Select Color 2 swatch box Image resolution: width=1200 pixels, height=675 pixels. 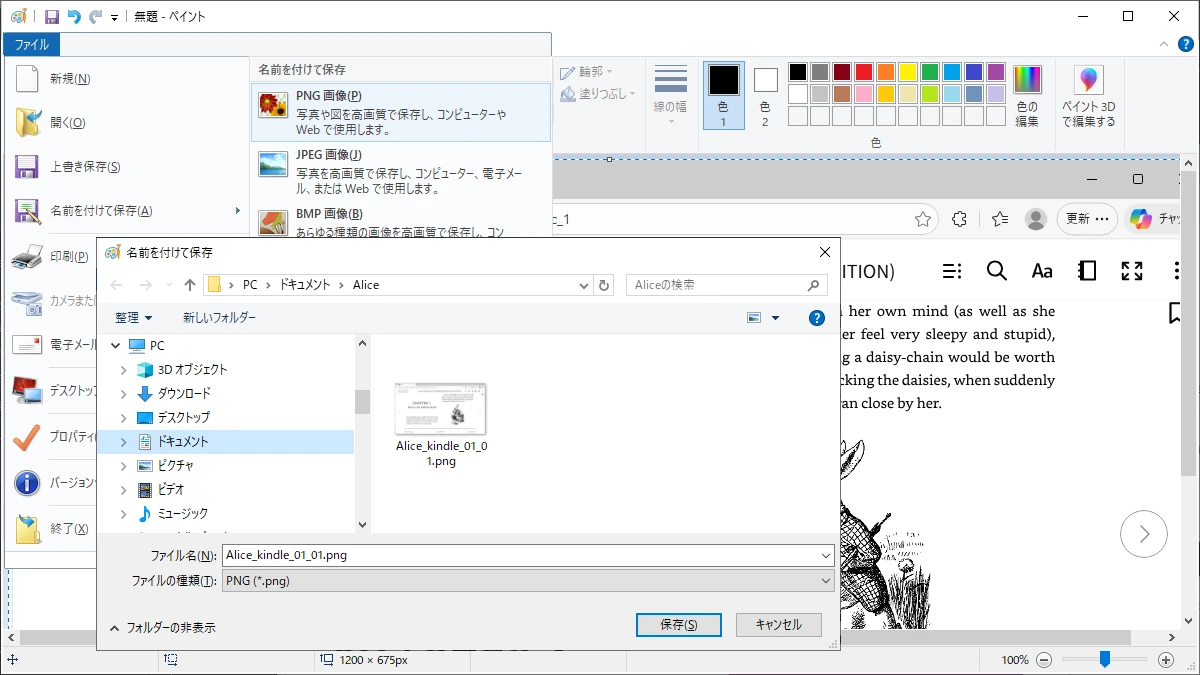click(765, 96)
